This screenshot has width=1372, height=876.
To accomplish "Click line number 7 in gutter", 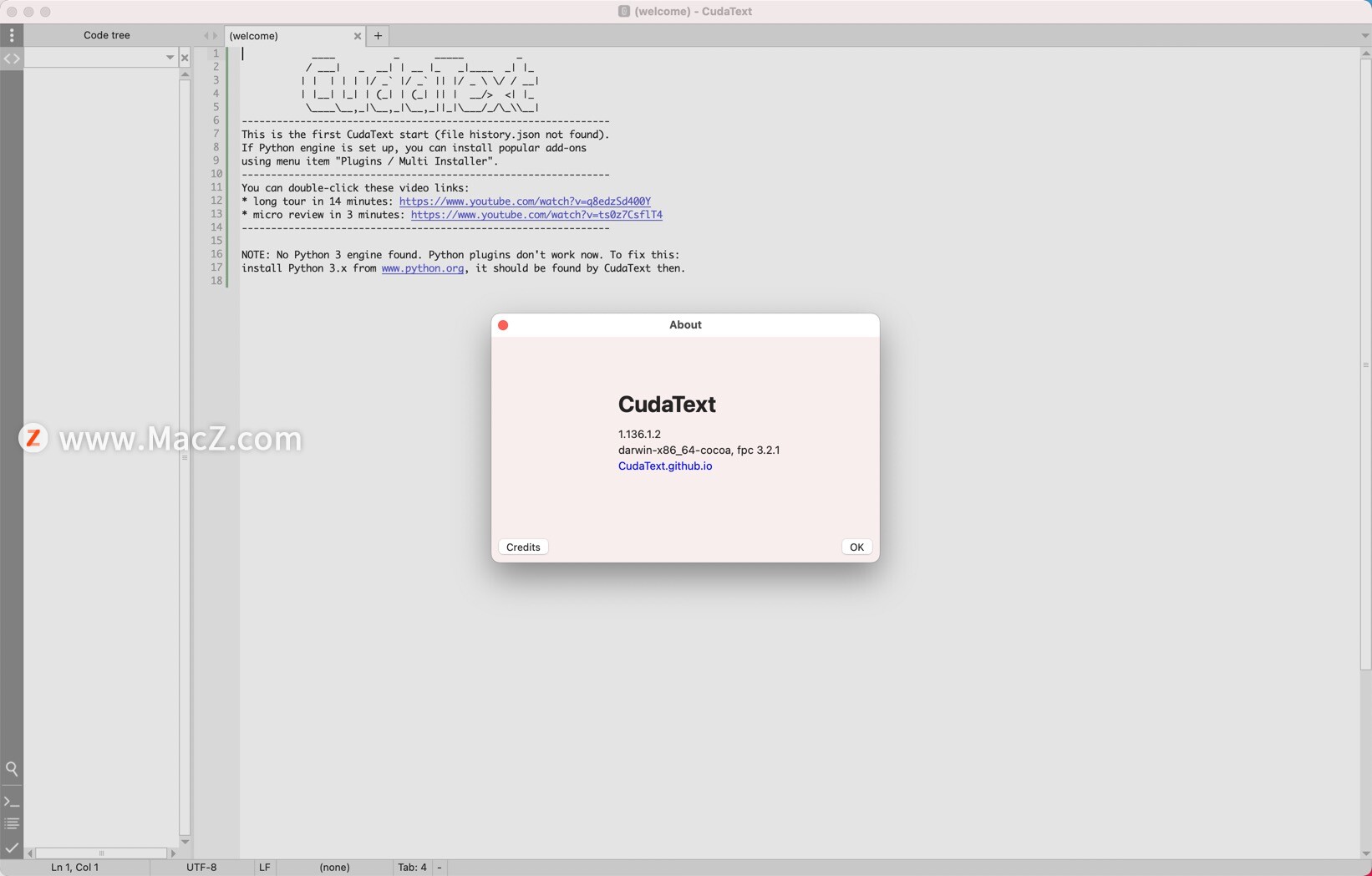I will (216, 134).
